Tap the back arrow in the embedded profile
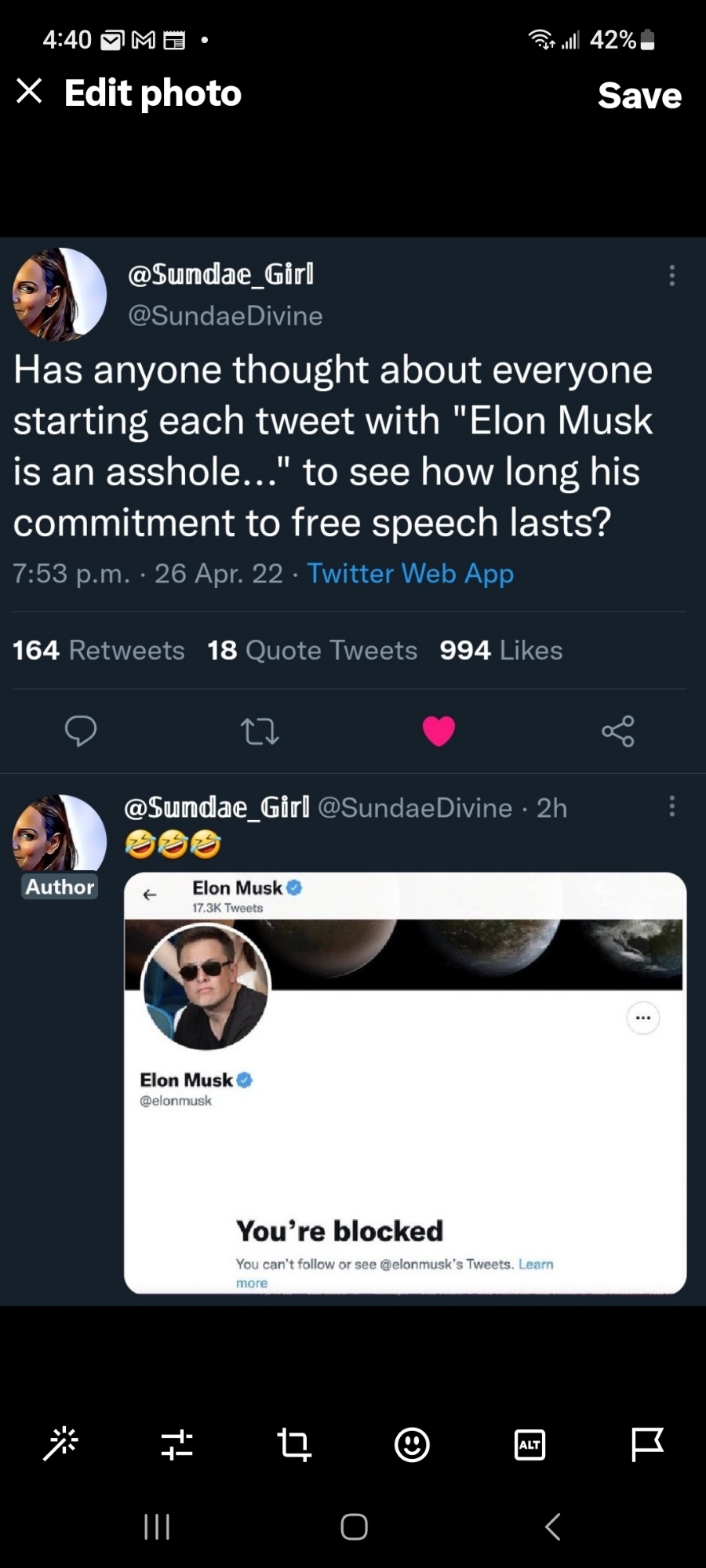Screen dimensions: 706x1568 point(150,895)
